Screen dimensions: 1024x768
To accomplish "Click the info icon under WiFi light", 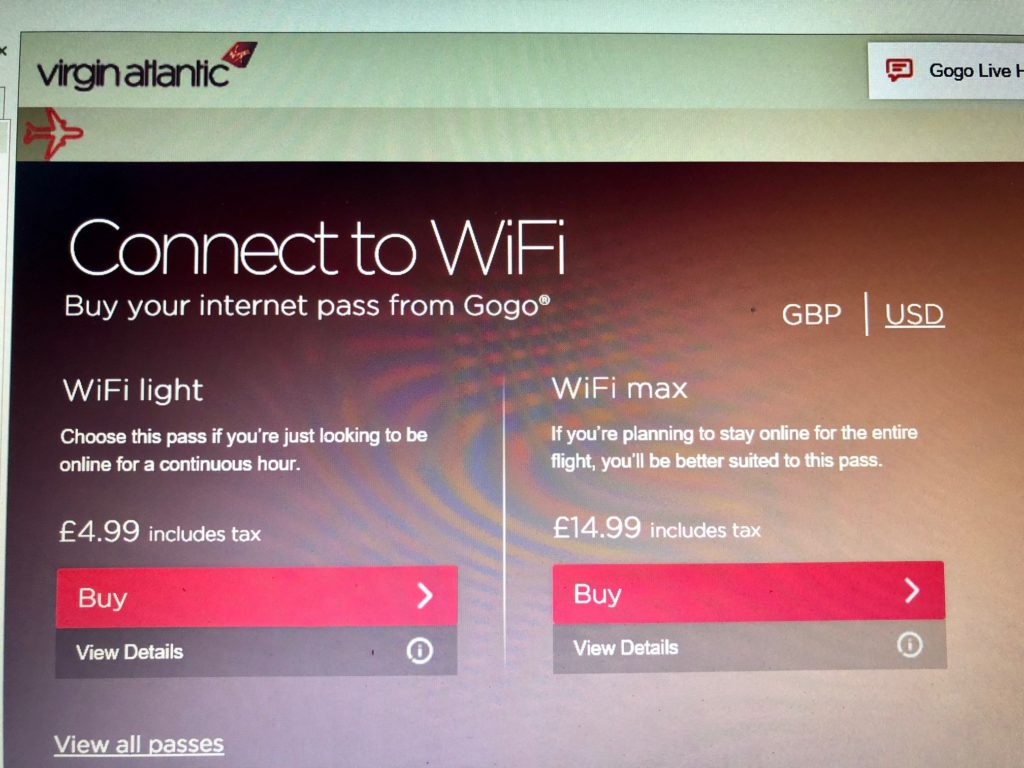I will tap(419, 650).
